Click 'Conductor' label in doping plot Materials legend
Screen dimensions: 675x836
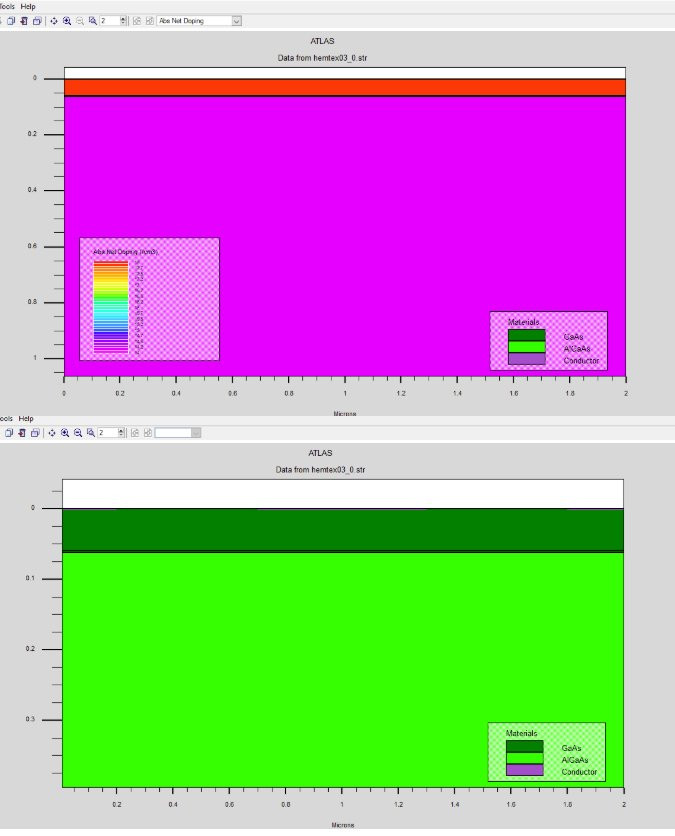581,360
